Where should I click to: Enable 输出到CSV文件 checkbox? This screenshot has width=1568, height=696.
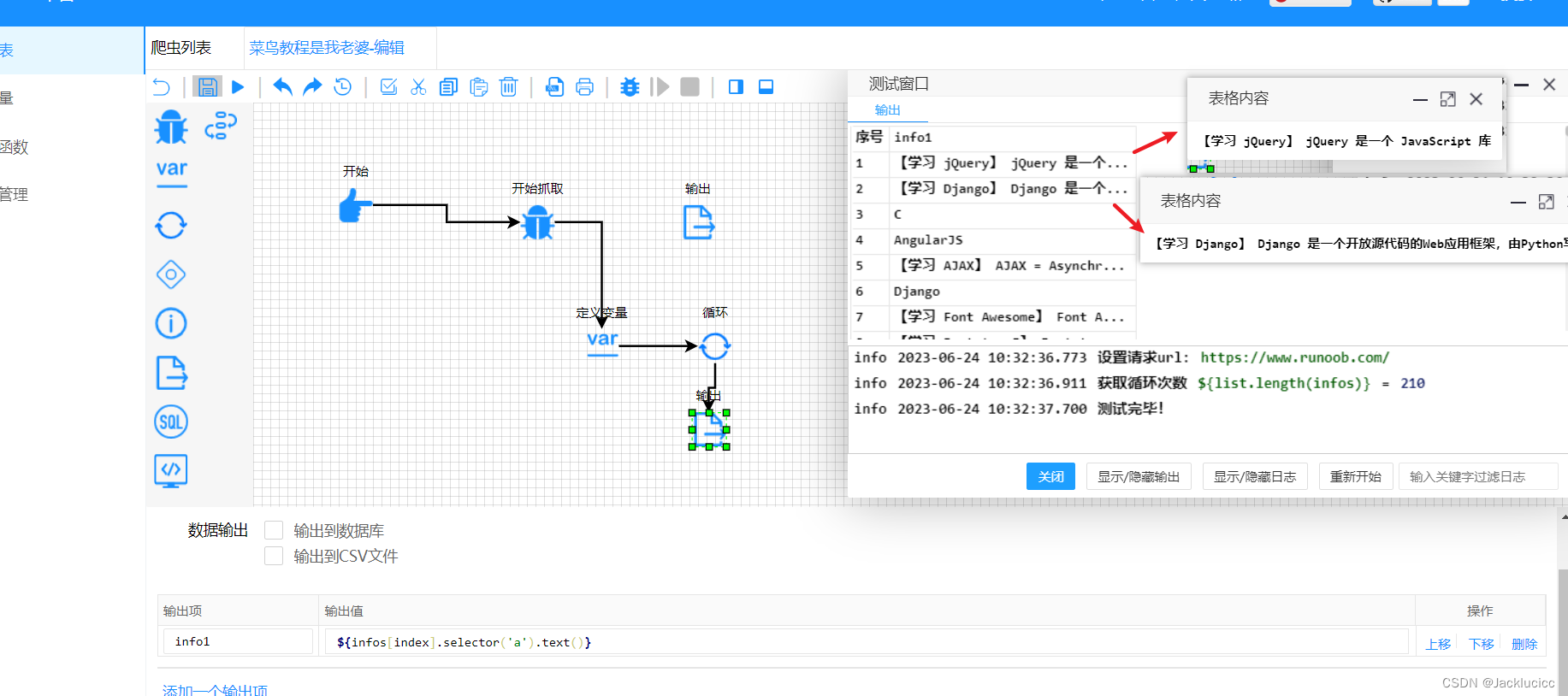pos(274,556)
